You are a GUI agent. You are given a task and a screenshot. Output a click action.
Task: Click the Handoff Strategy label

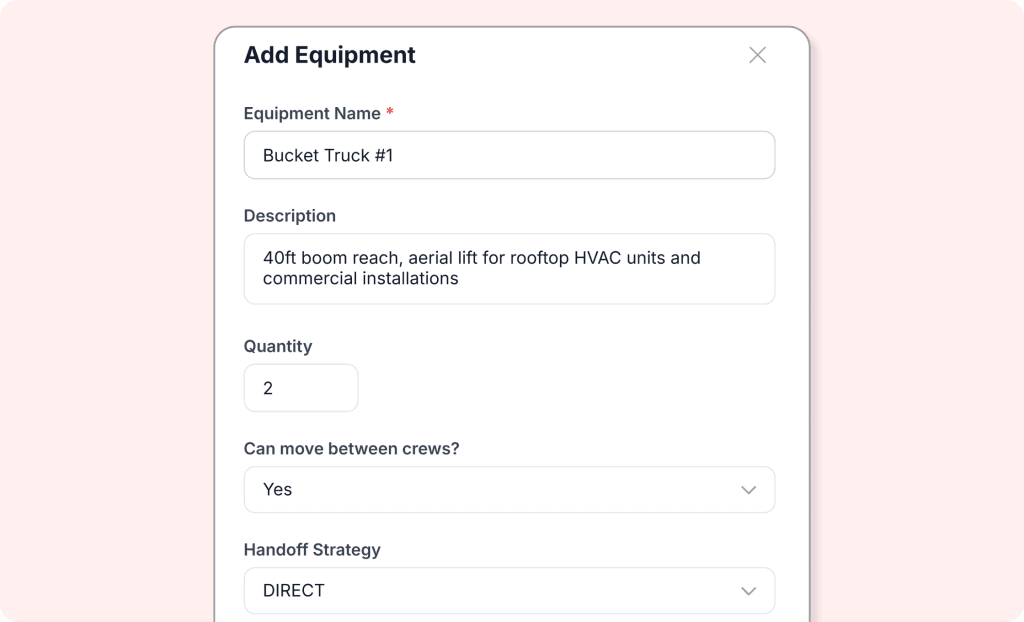312,550
